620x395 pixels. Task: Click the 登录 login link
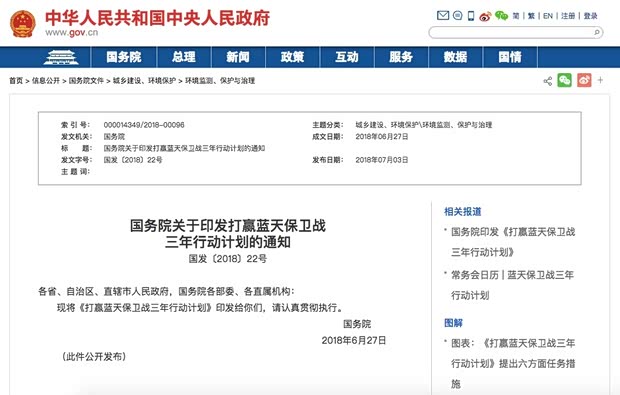[590, 16]
